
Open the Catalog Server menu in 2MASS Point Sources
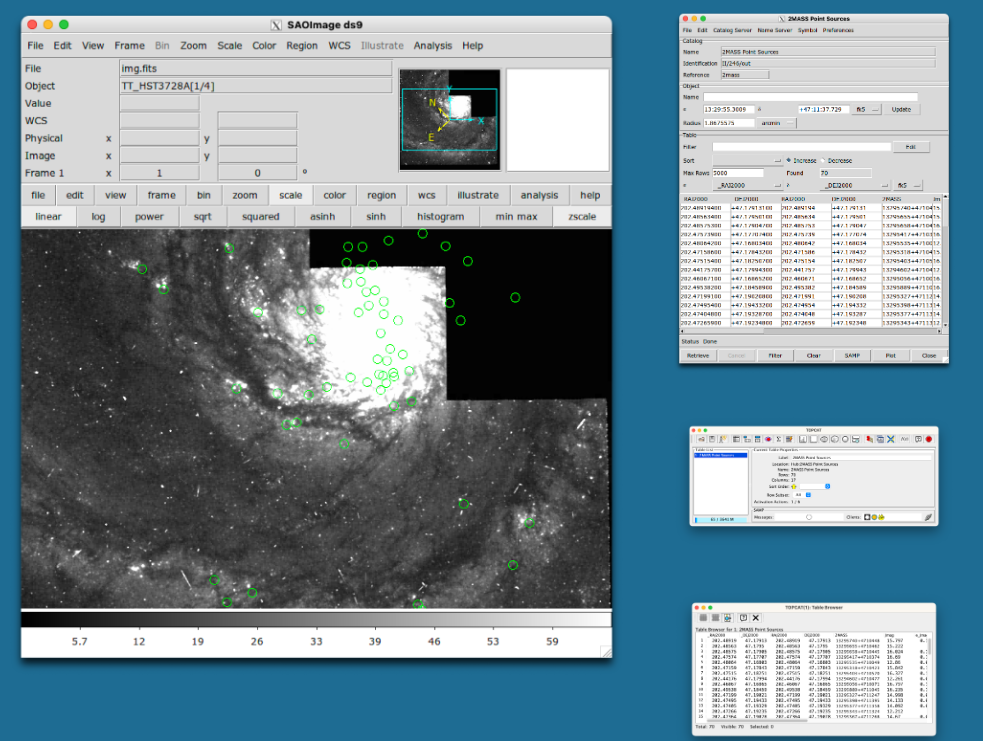732,31
